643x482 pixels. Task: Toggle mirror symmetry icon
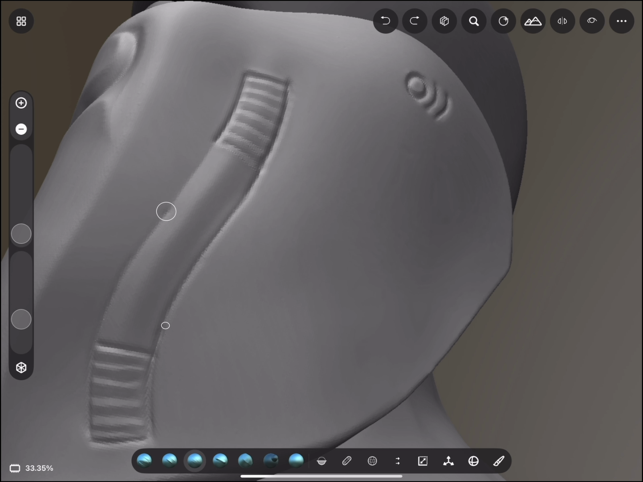pos(562,21)
